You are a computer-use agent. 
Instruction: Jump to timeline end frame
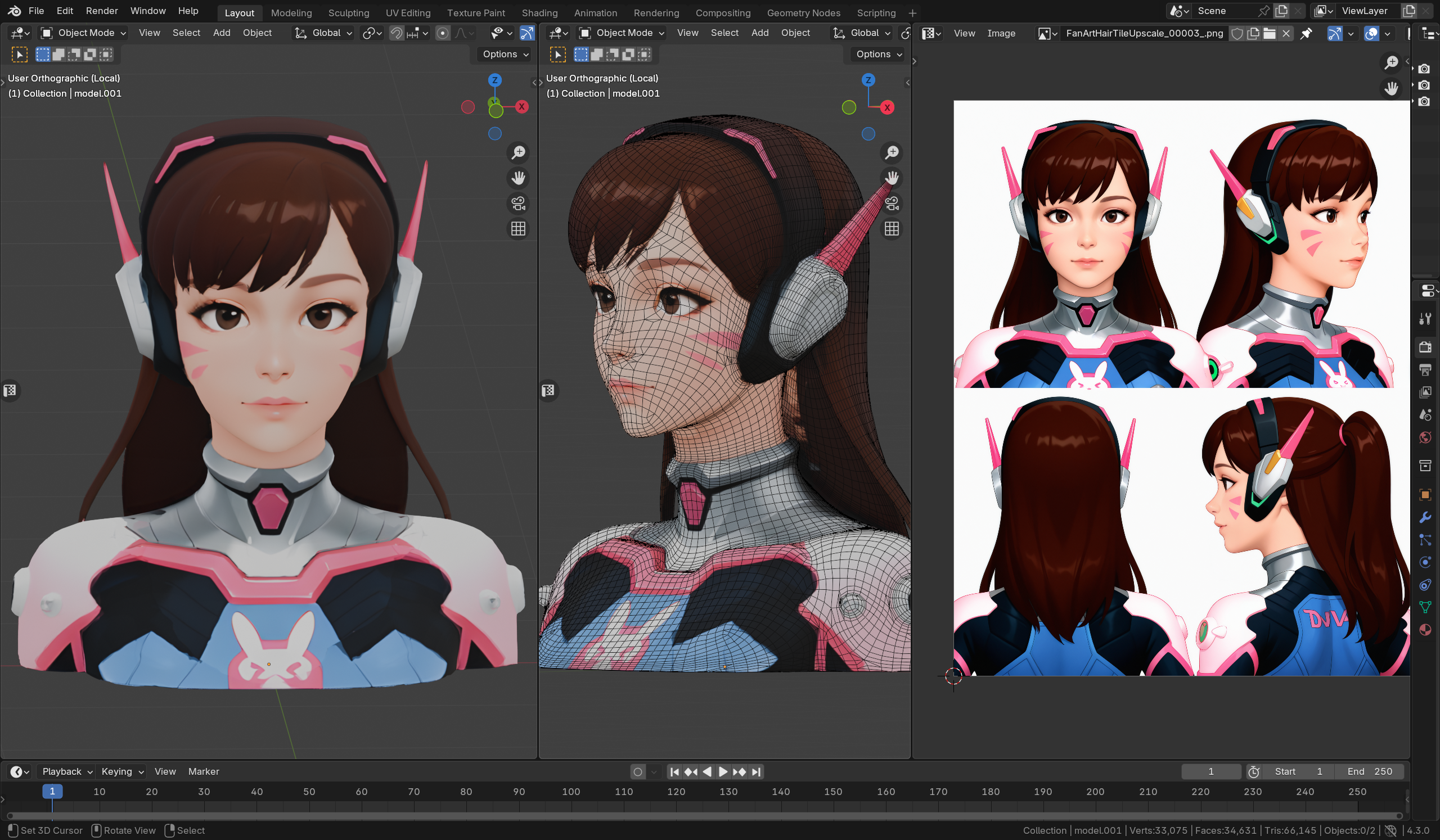[x=756, y=772]
